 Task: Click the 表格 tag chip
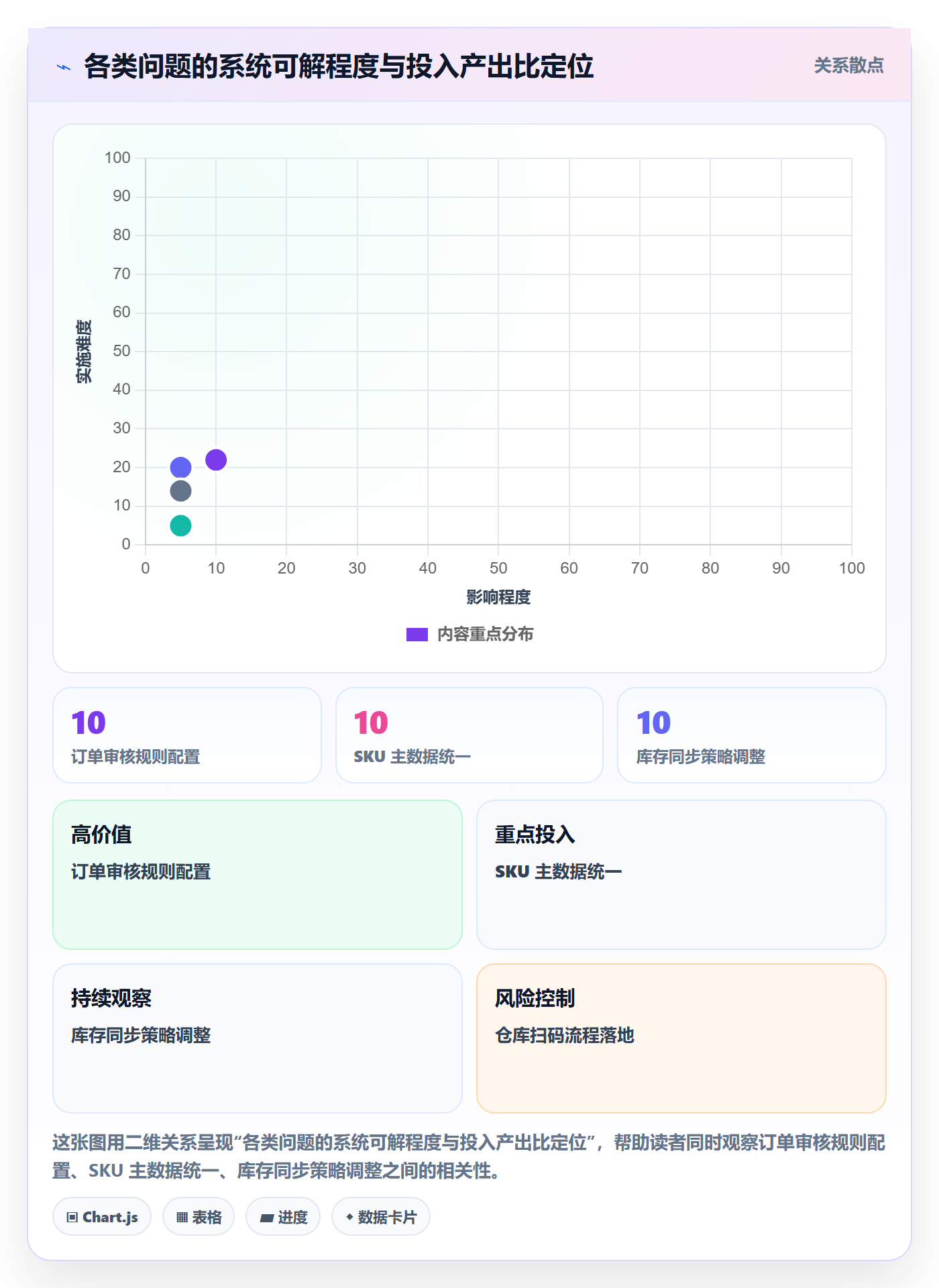pyautogui.click(x=199, y=1217)
